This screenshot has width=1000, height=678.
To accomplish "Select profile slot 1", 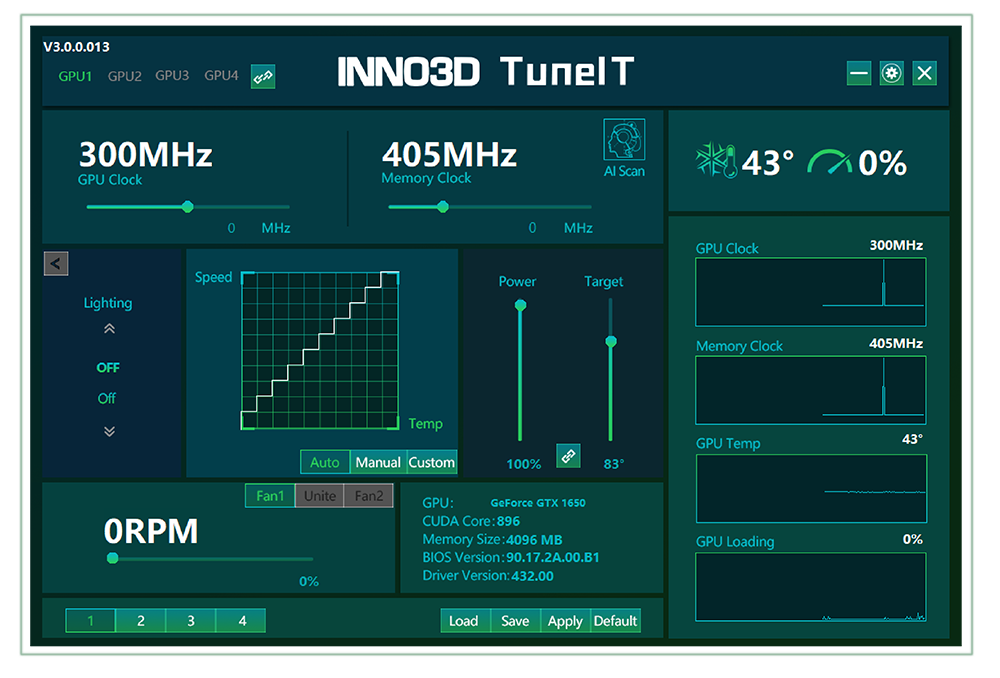I will [91, 621].
